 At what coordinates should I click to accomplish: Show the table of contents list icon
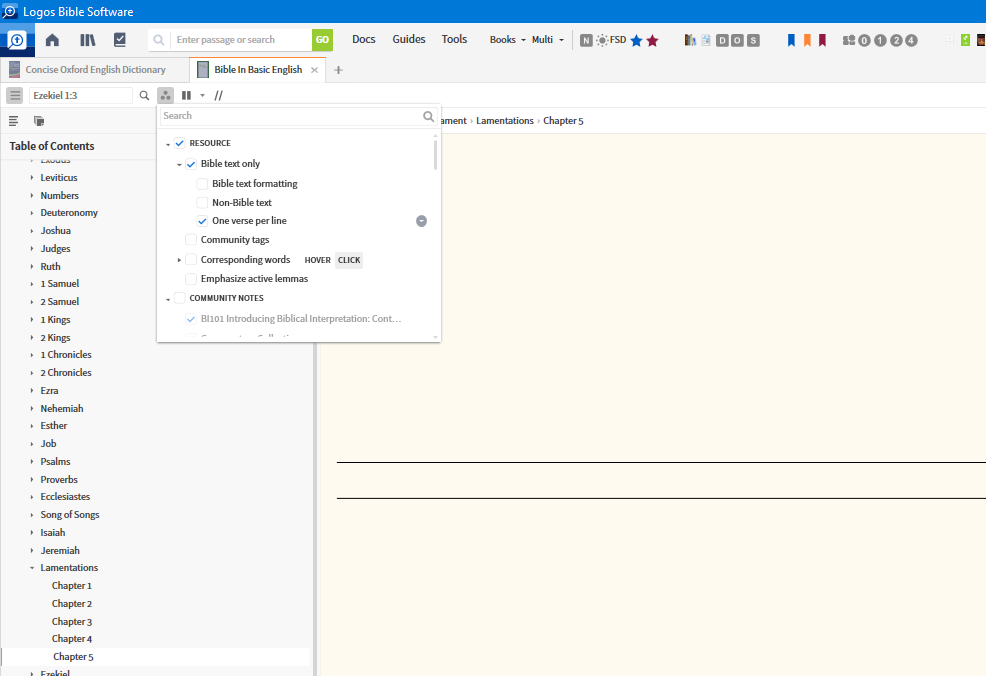click(x=13, y=121)
